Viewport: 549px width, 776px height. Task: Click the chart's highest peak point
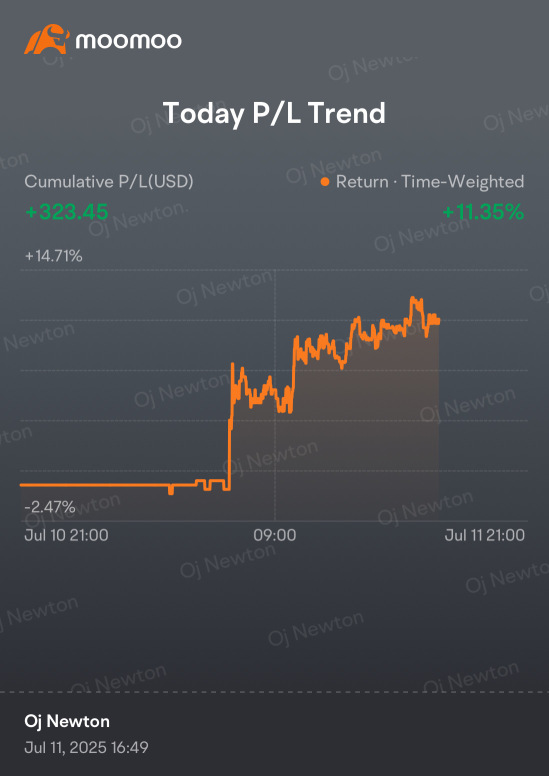pos(413,298)
